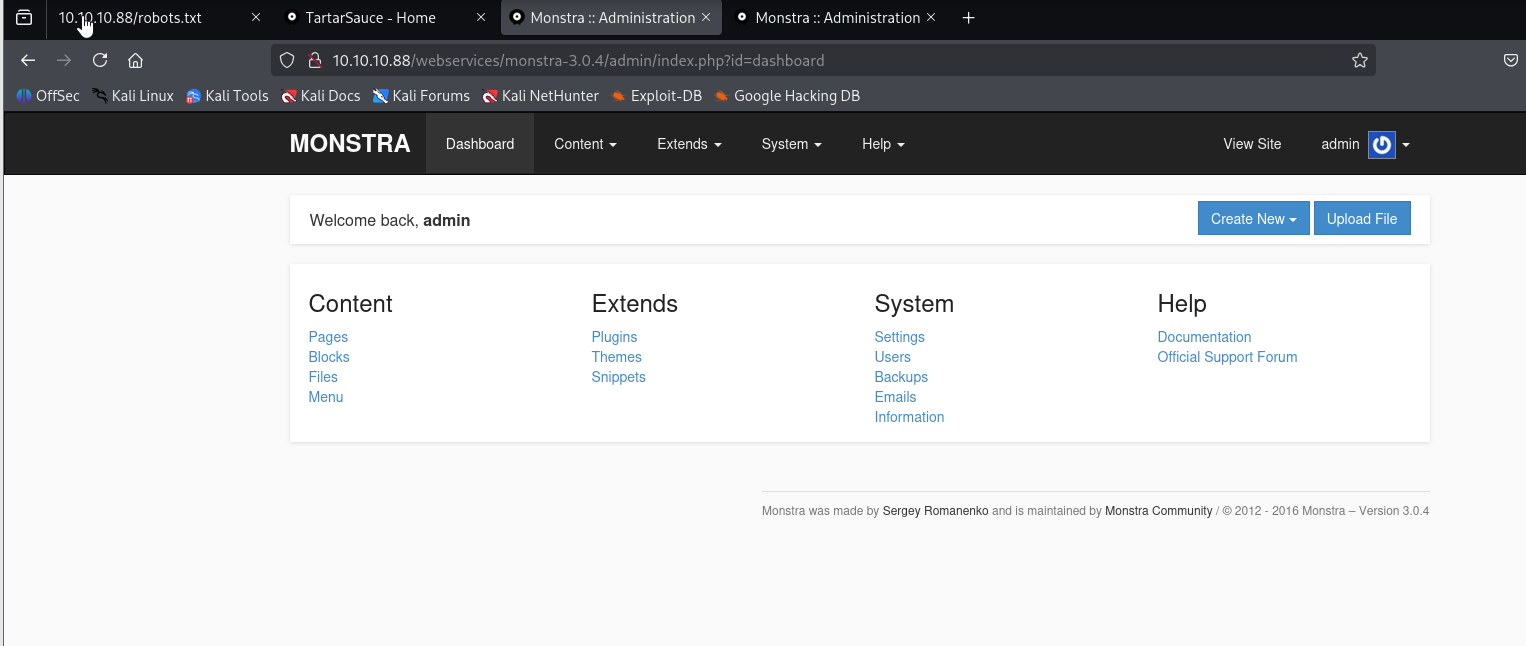This screenshot has width=1526, height=646.
Task: Open the Documentation link
Action: coord(1204,337)
